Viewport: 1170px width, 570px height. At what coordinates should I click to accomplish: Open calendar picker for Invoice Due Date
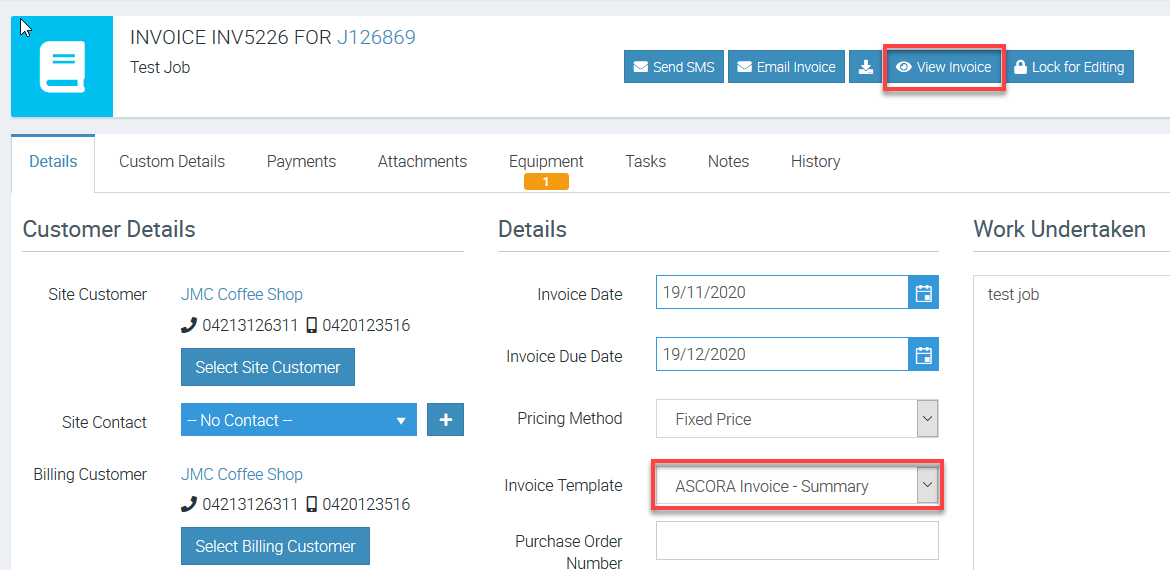point(924,354)
